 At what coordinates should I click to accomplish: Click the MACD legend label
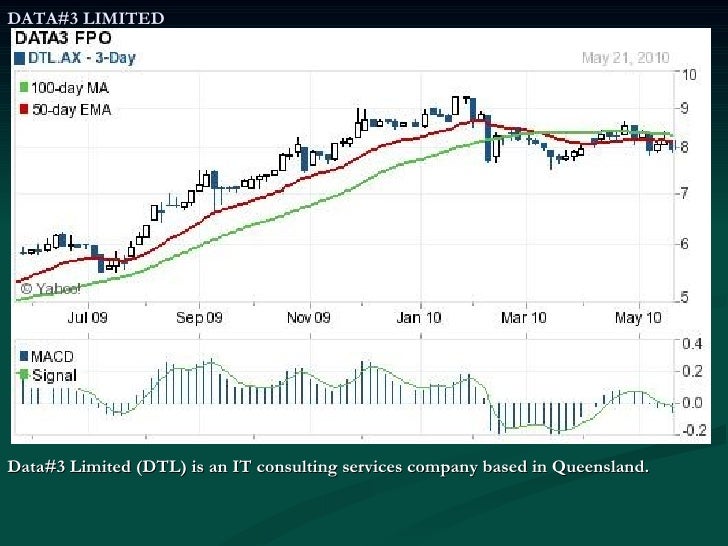(52, 357)
